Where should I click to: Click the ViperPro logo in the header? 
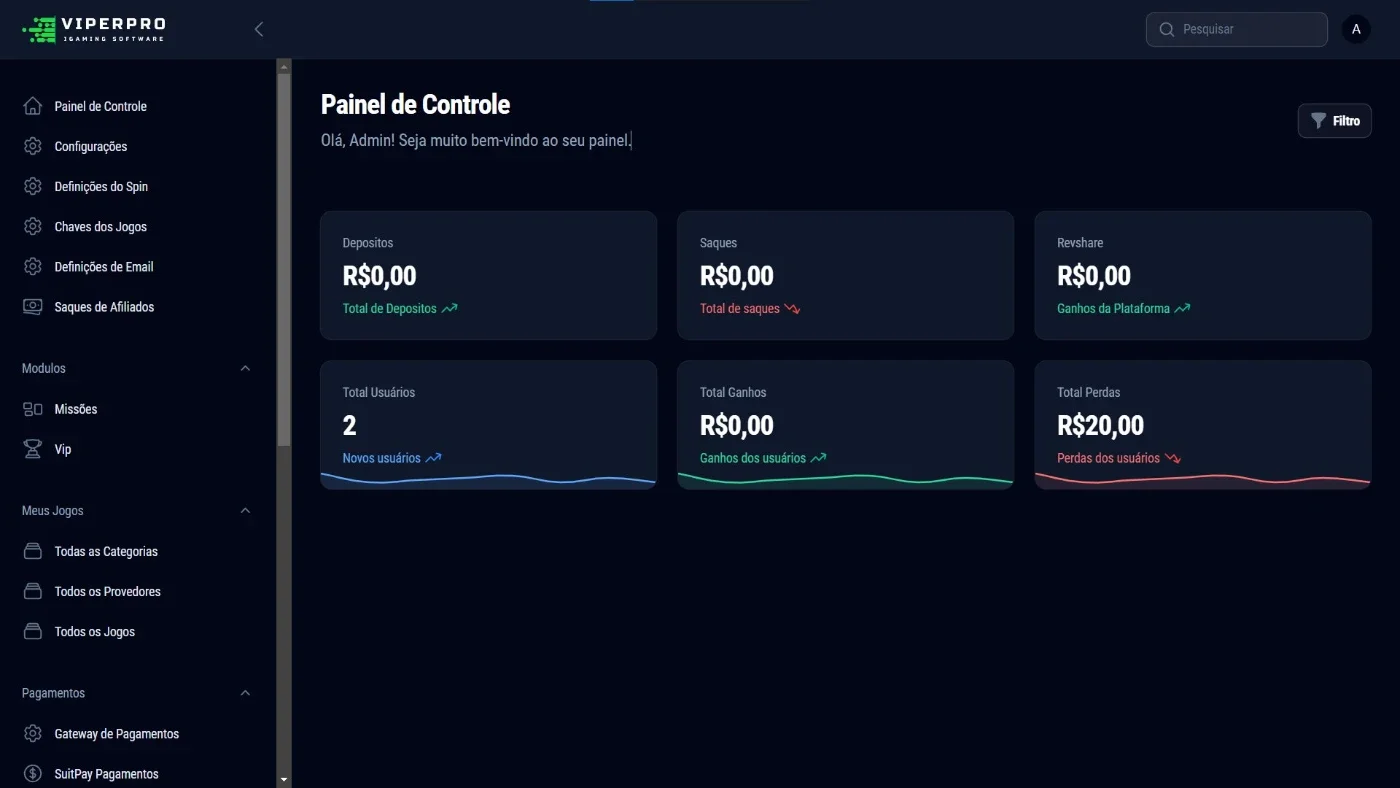tap(94, 29)
